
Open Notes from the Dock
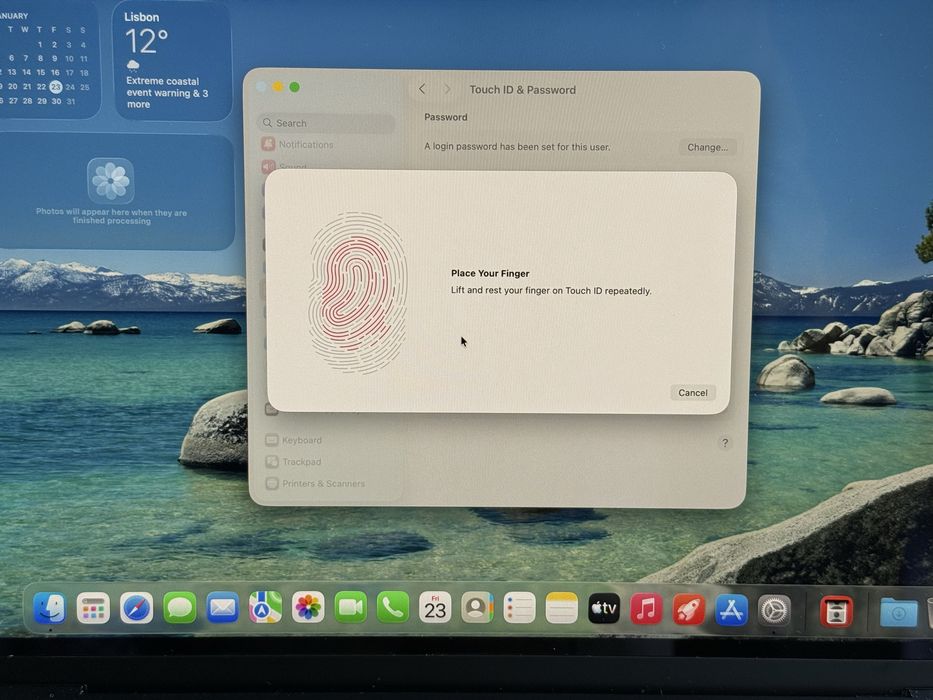(562, 608)
